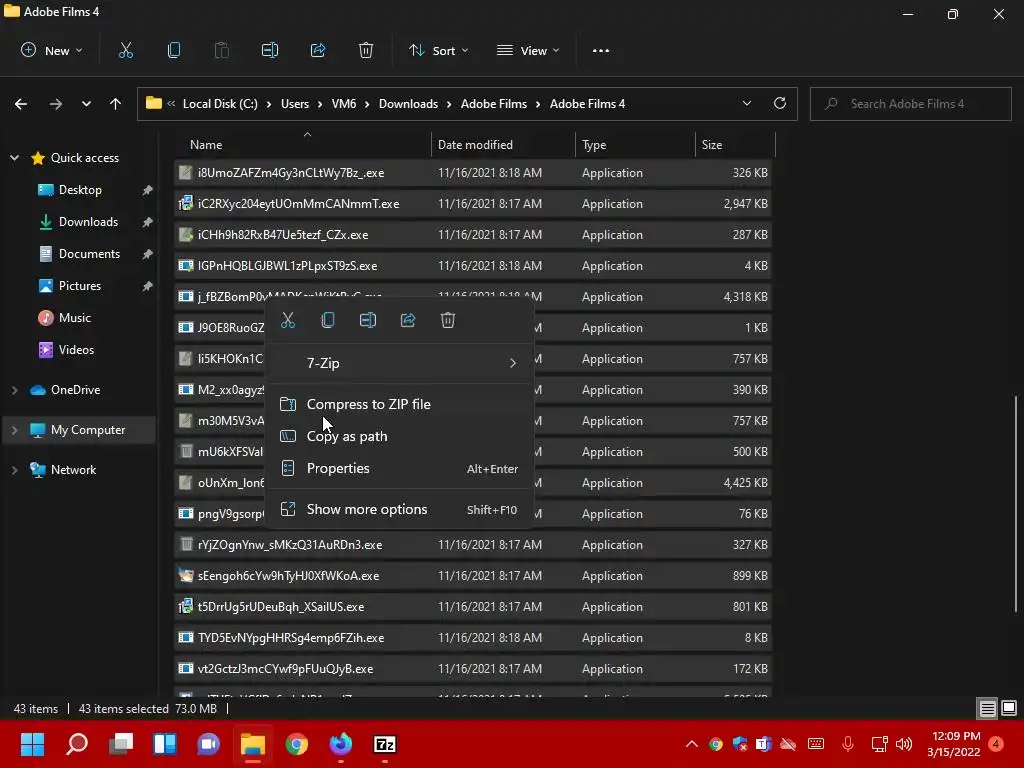Expand the address bar history dropdown

pos(746,103)
